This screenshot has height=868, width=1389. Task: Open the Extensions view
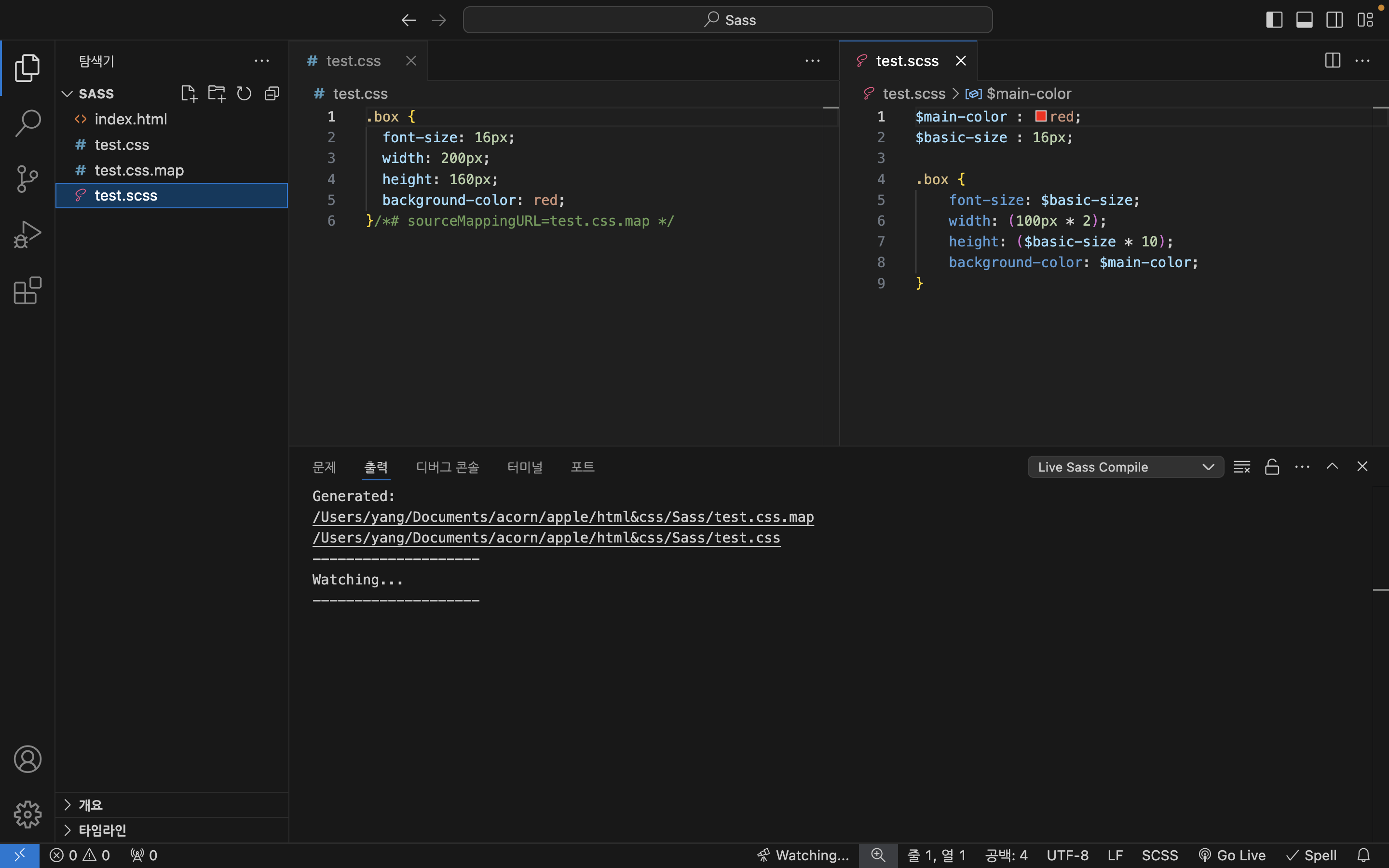pos(27,290)
